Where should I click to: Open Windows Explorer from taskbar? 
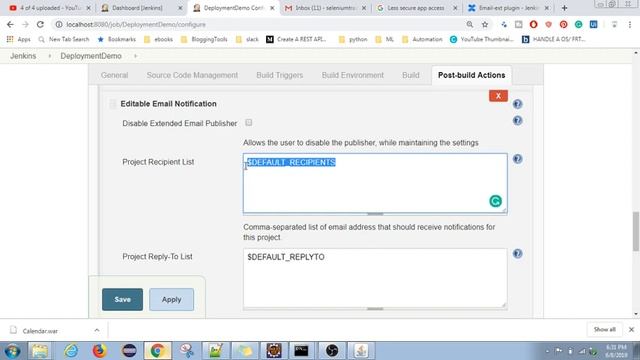point(40,351)
